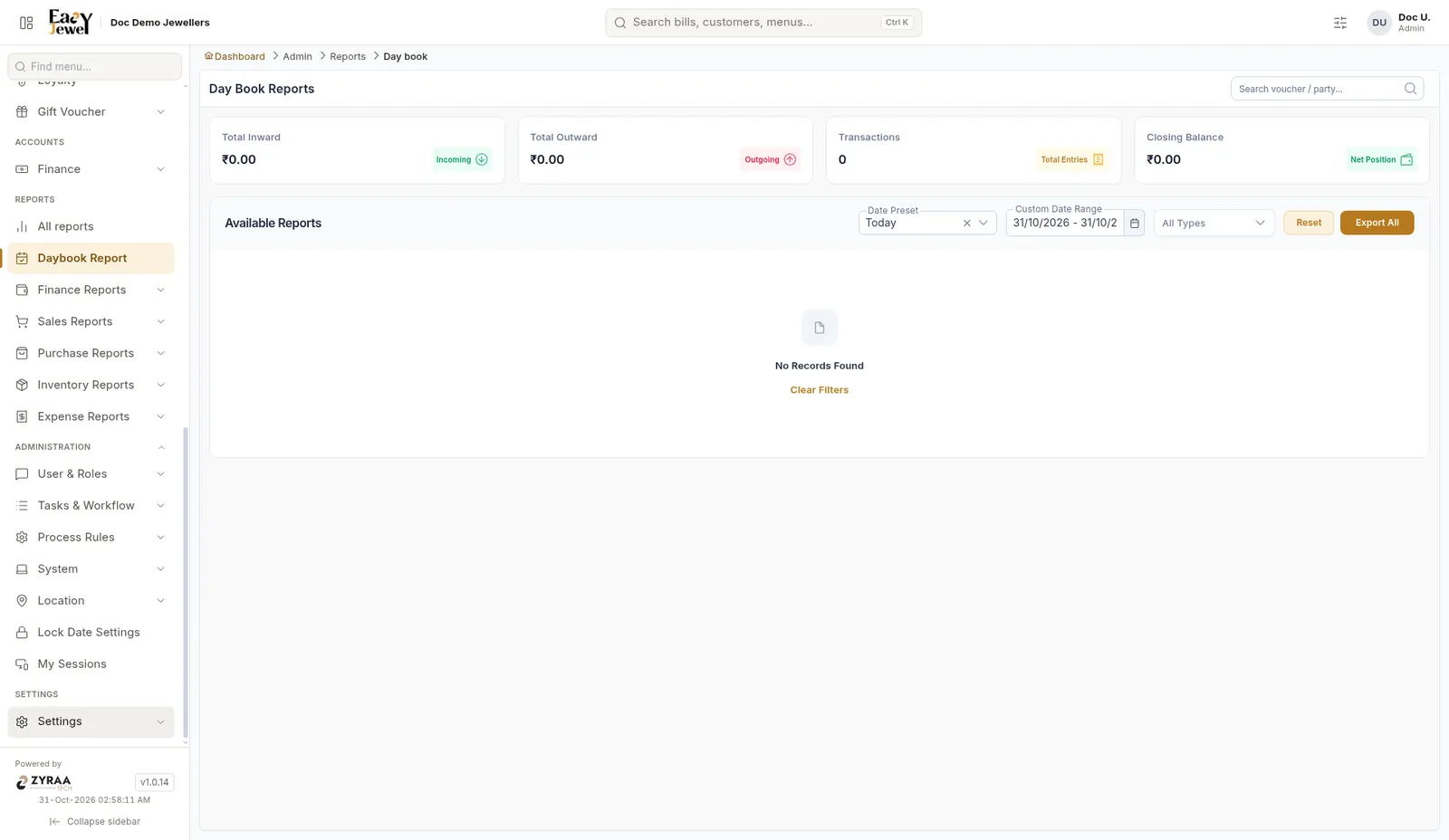Clear the Today preset with X icon
The width and height of the screenshot is (1449, 840).
click(966, 223)
